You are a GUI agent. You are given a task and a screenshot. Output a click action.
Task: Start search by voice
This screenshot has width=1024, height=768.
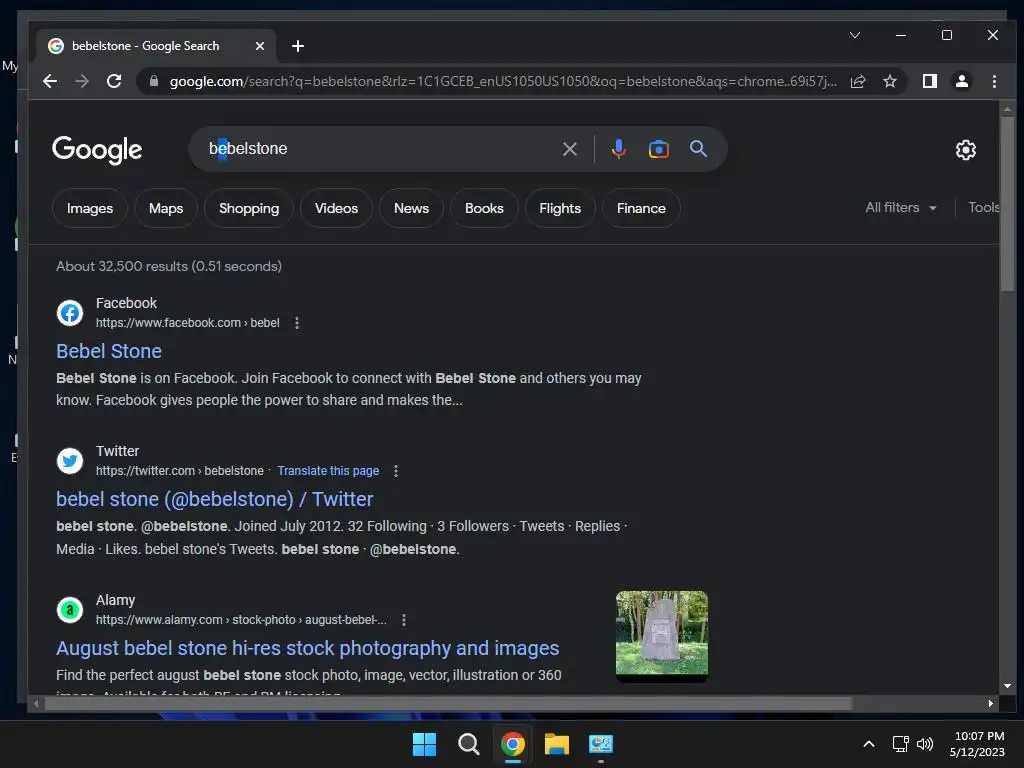tap(618, 149)
